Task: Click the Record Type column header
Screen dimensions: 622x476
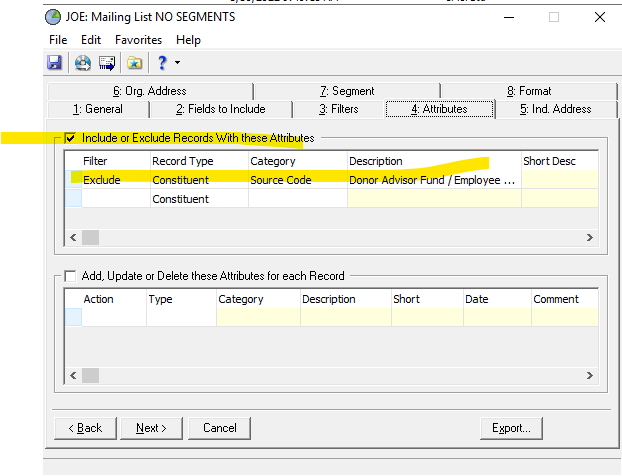Action: click(200, 161)
